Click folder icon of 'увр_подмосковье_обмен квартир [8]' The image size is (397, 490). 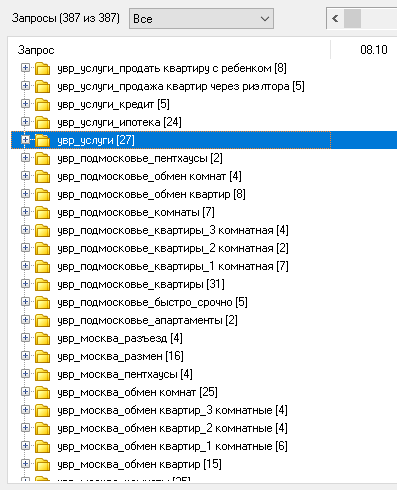[42, 194]
